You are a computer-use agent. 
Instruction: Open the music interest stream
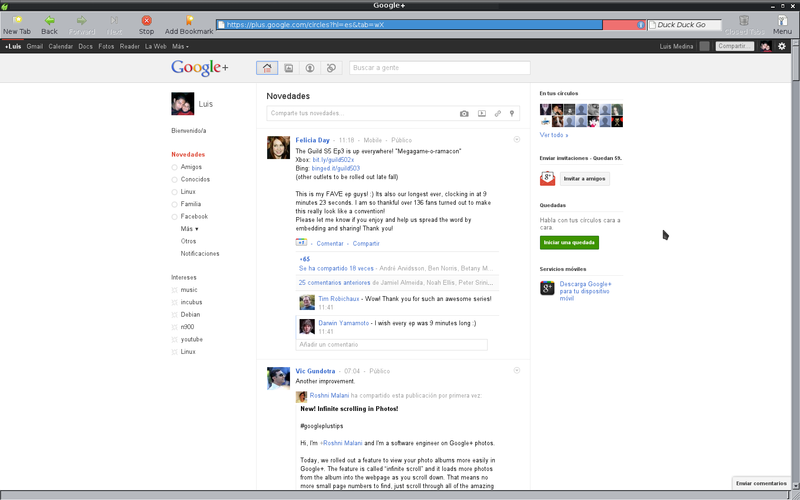189,290
